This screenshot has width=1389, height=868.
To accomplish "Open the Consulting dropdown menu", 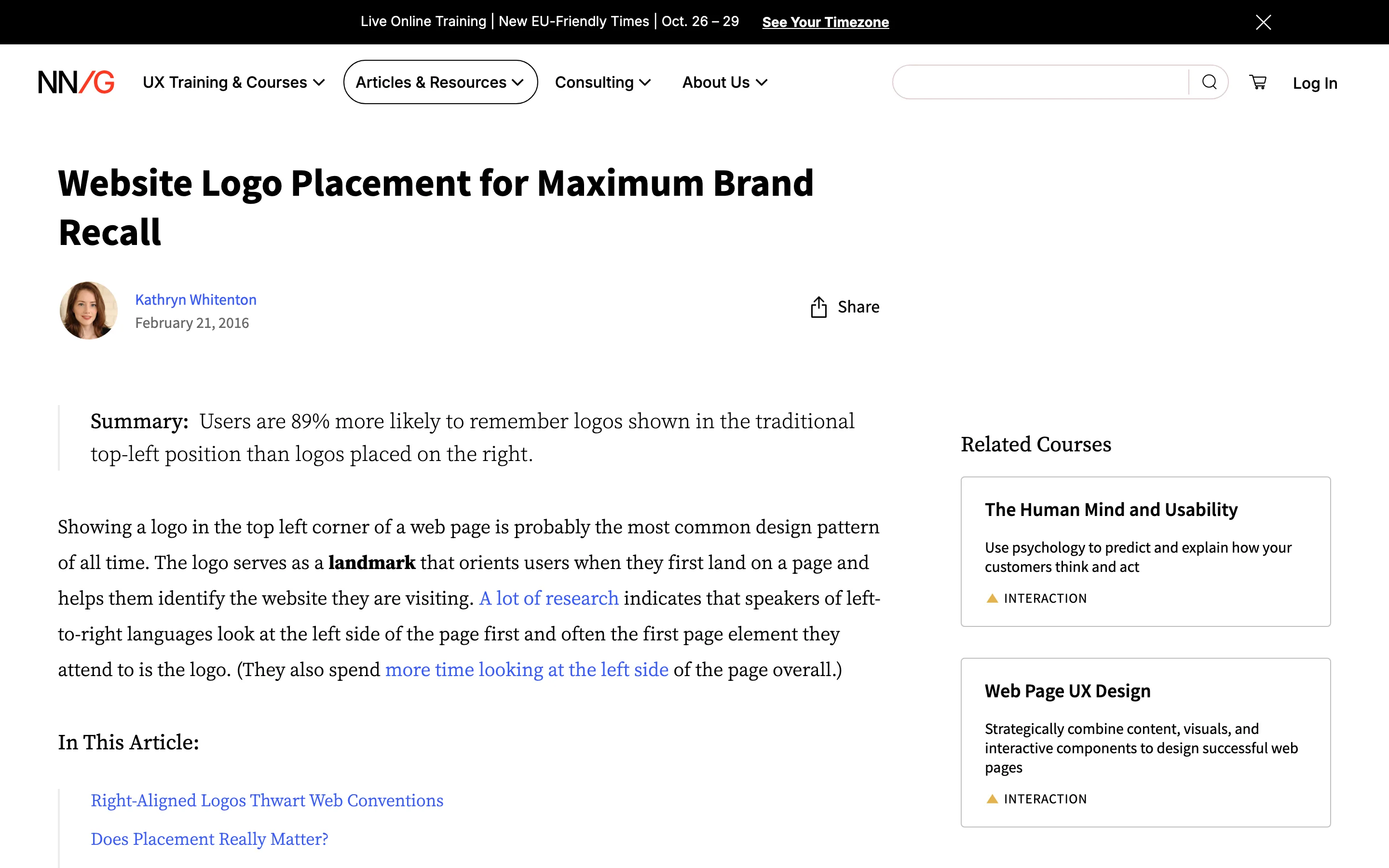I will pyautogui.click(x=603, y=82).
